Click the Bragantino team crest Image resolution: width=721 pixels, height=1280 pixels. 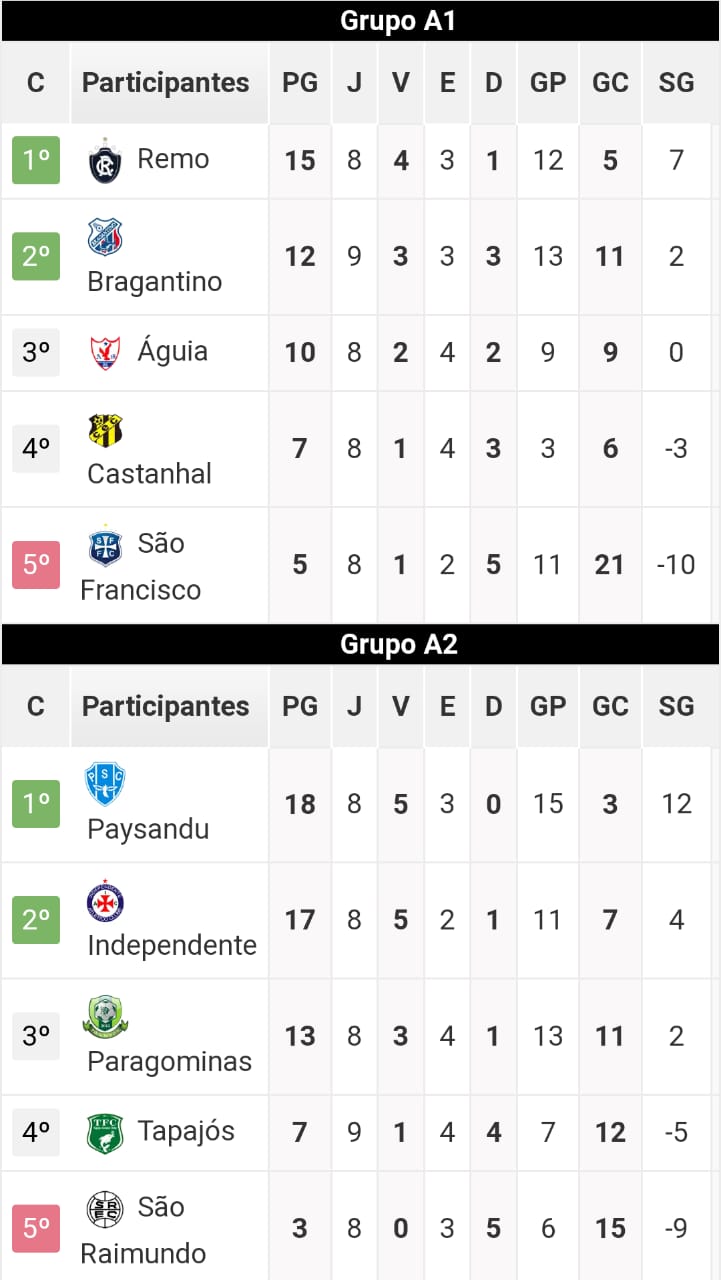click(x=105, y=237)
